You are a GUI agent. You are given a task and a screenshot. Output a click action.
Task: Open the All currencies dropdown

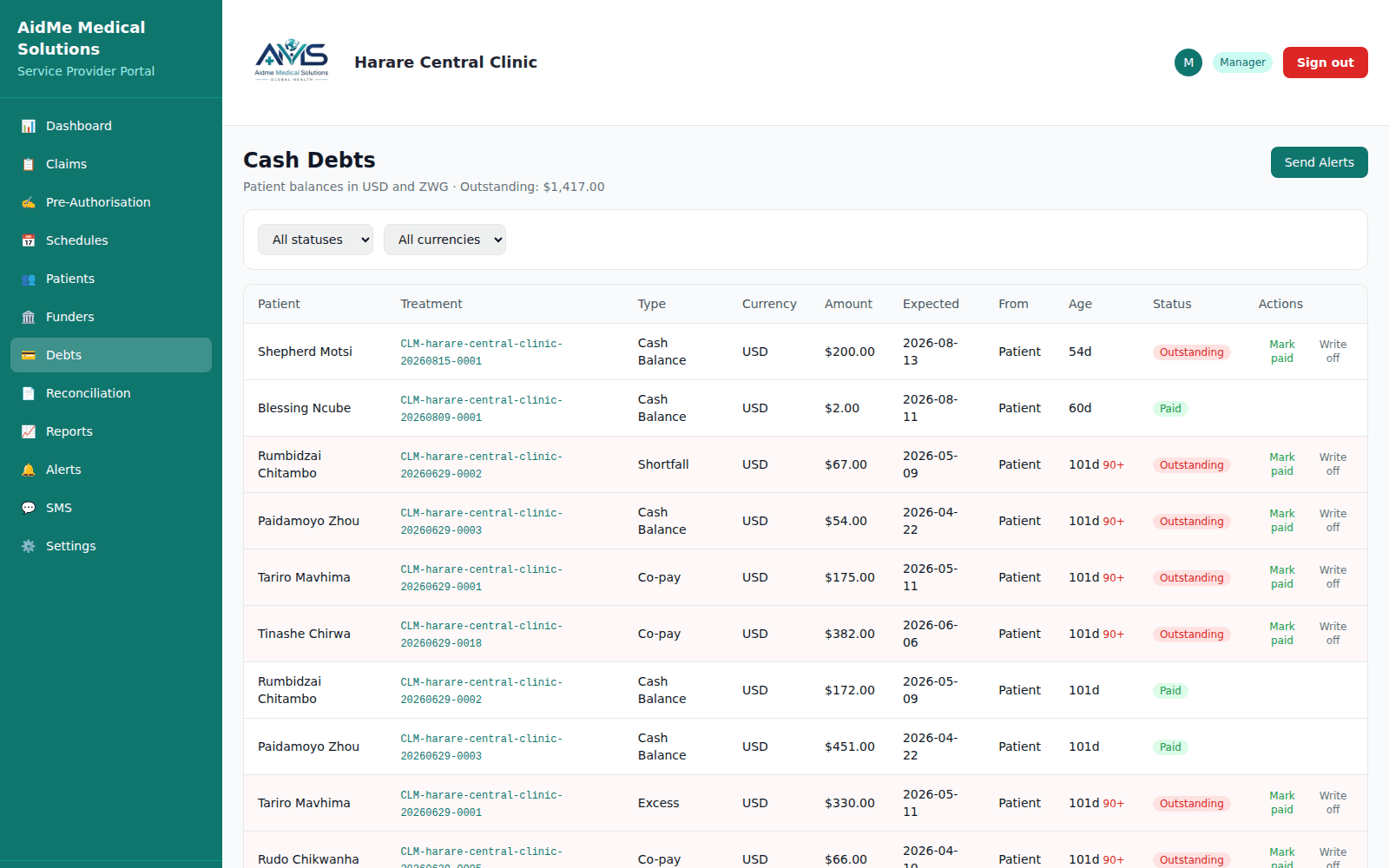point(444,240)
